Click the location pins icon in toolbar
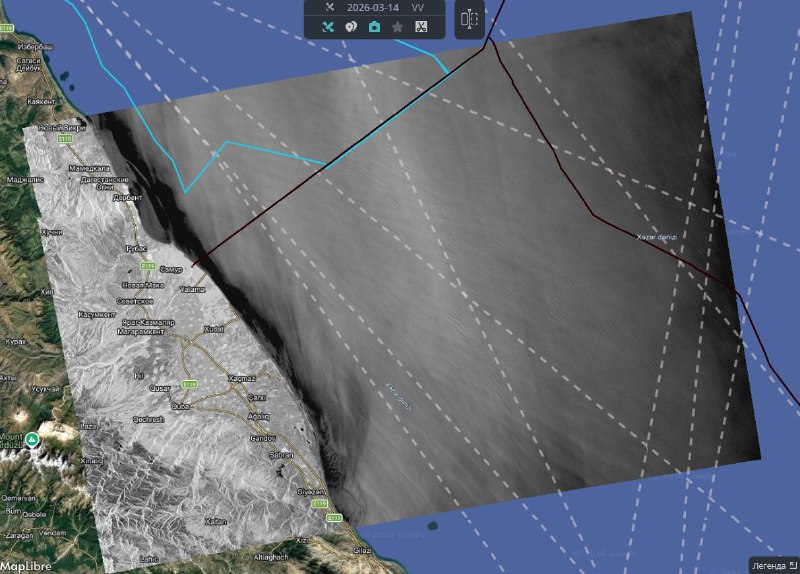 point(350,27)
